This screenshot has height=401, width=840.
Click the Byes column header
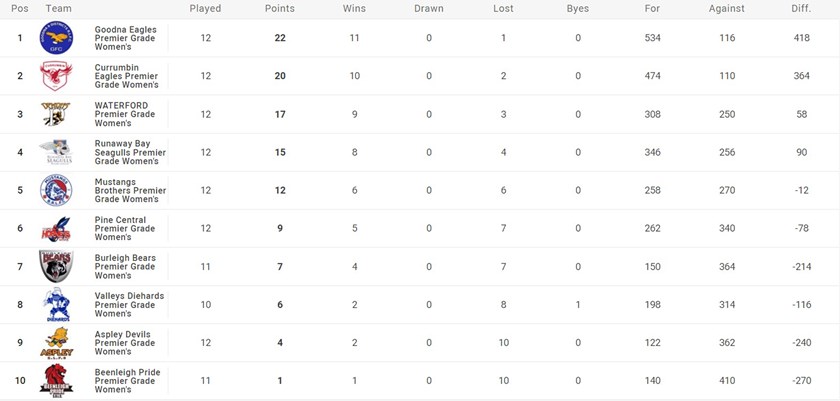[x=578, y=8]
